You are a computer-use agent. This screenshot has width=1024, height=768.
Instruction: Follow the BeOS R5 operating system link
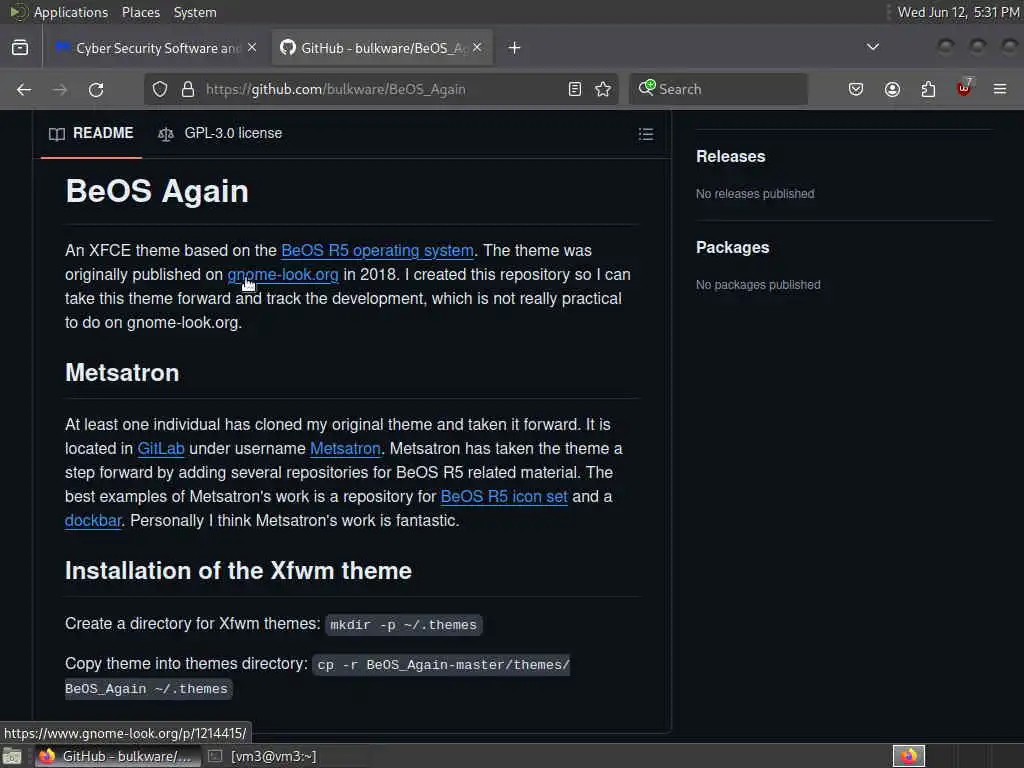[x=377, y=251]
